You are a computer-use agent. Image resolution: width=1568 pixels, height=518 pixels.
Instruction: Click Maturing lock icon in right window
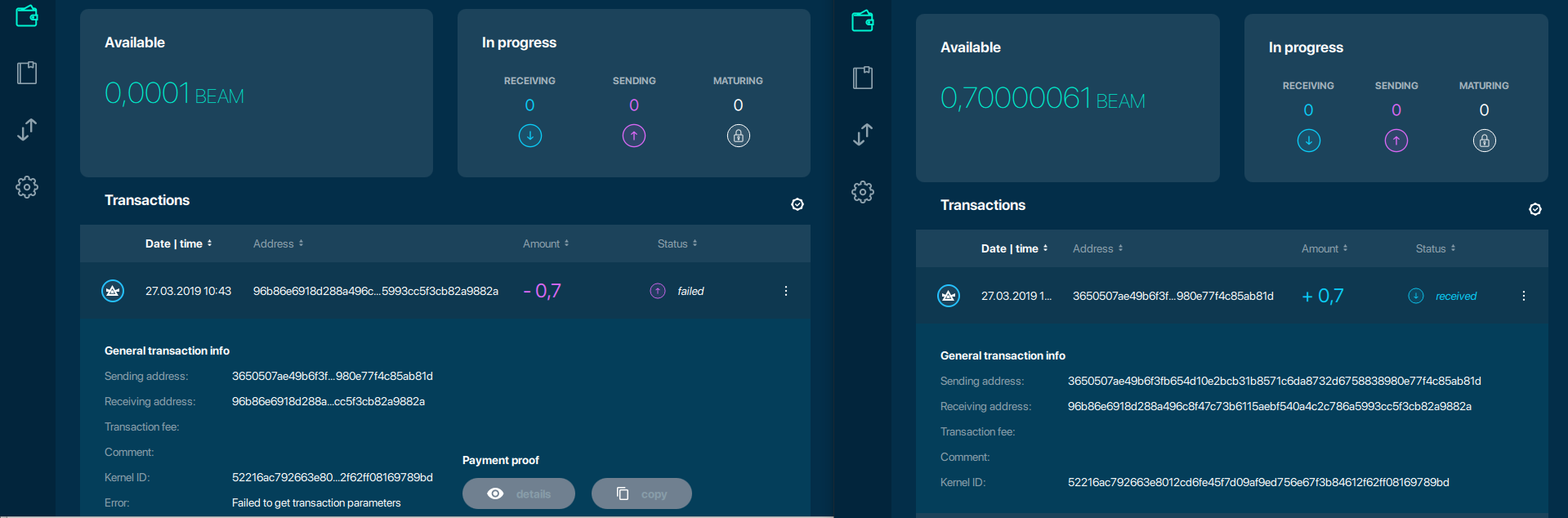tap(1485, 141)
